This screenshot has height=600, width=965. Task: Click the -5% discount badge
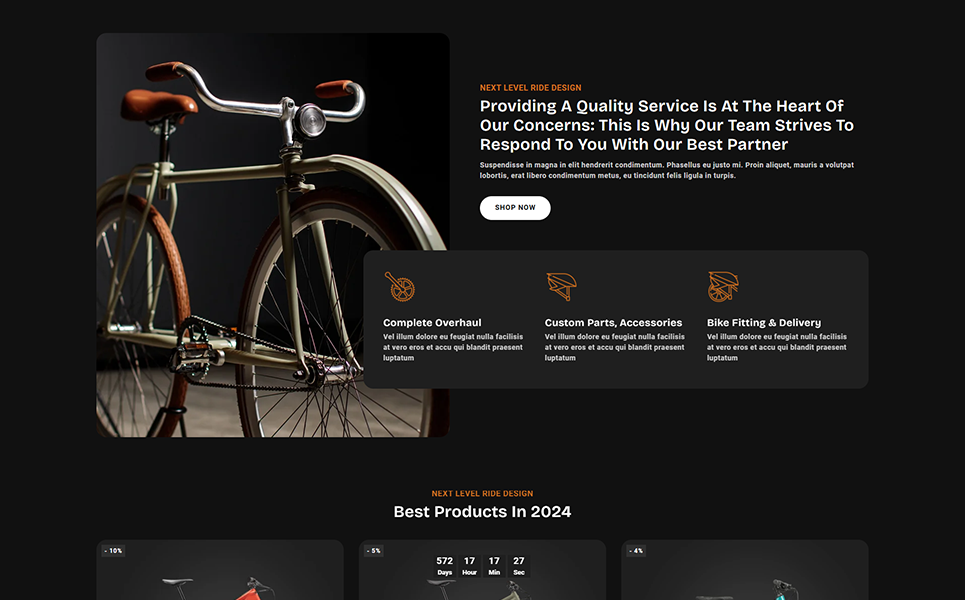[x=374, y=551]
